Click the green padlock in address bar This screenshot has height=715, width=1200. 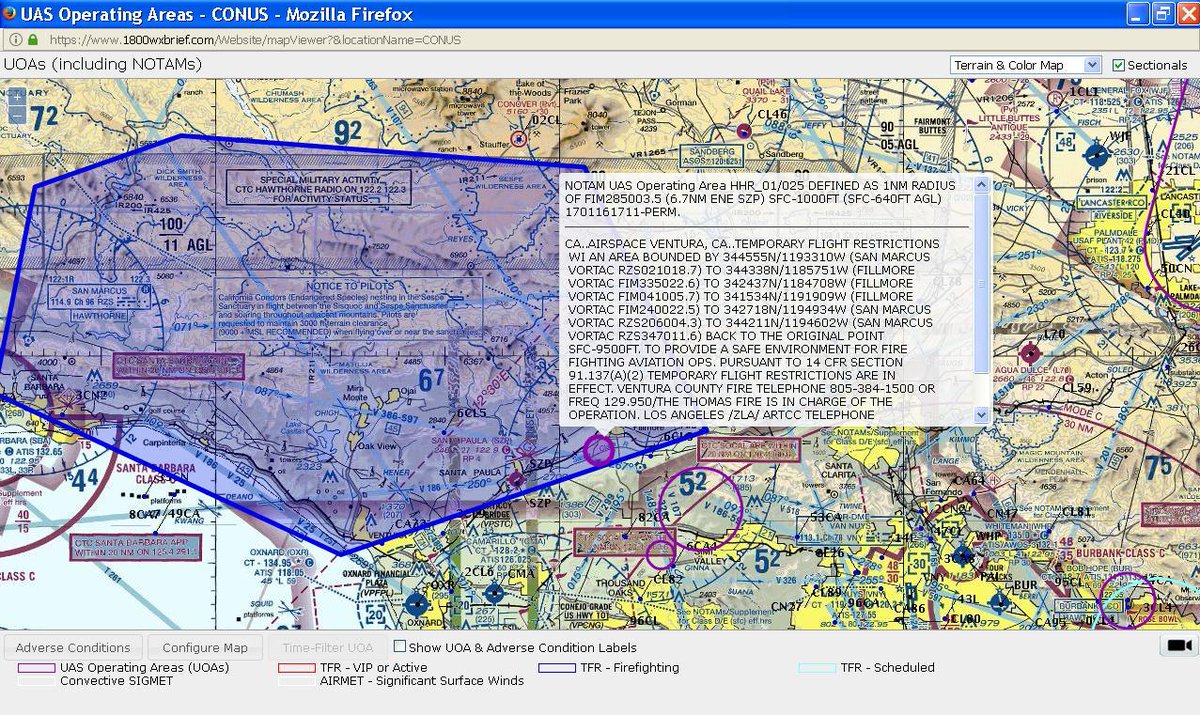click(x=32, y=40)
